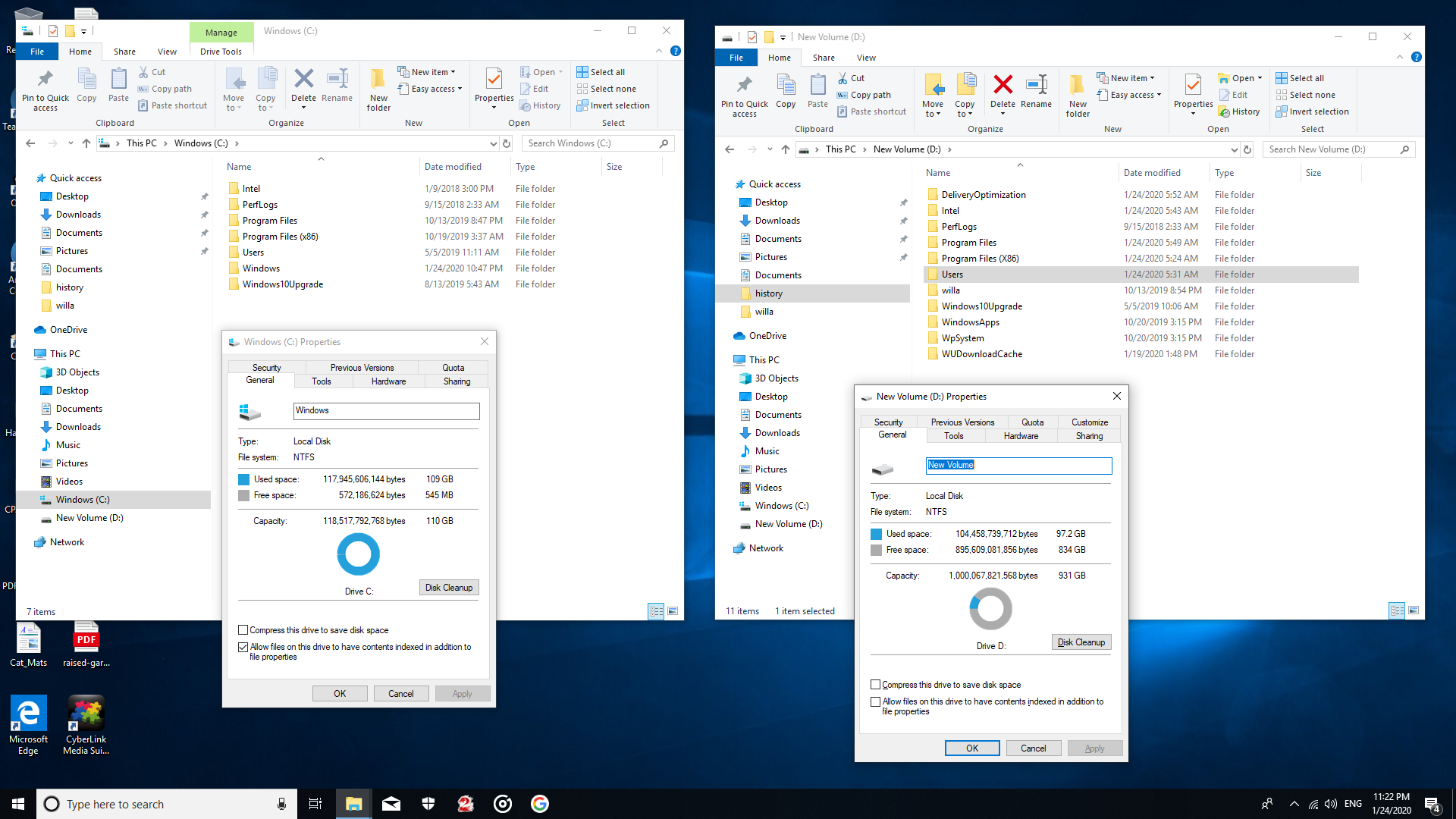Image resolution: width=1456 pixels, height=819 pixels.
Task: Click New folder in New Volume (D:) ribbon
Action: pos(1078,96)
